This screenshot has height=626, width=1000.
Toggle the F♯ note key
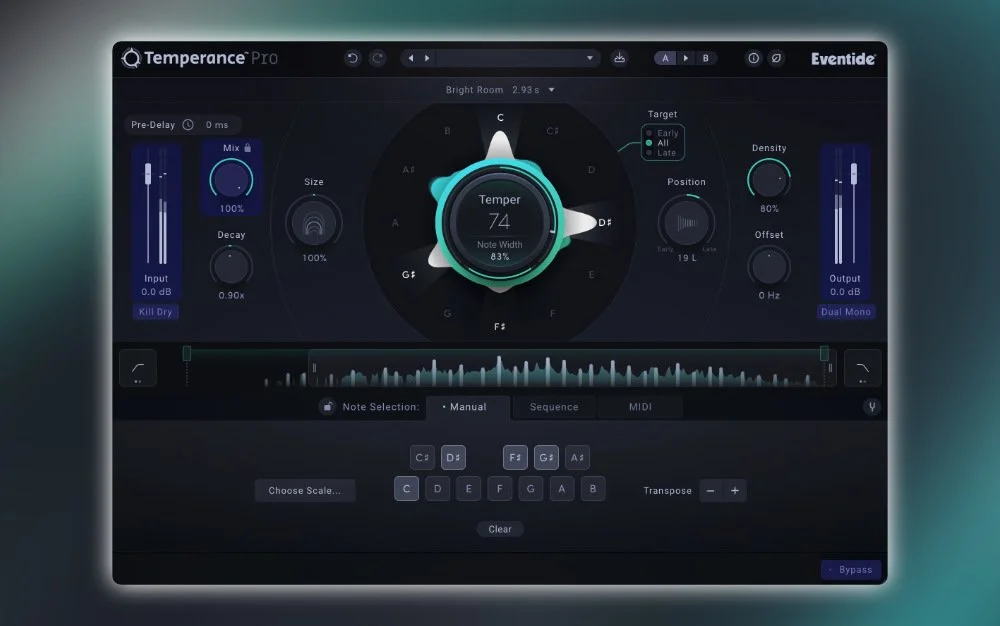point(515,457)
